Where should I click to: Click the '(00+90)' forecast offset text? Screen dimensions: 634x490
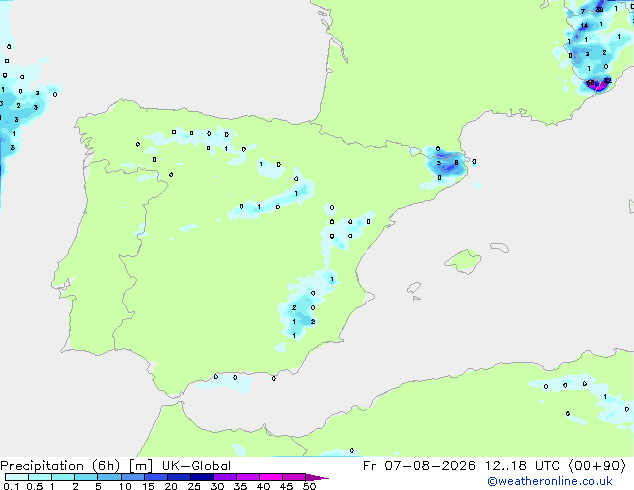pos(597,466)
